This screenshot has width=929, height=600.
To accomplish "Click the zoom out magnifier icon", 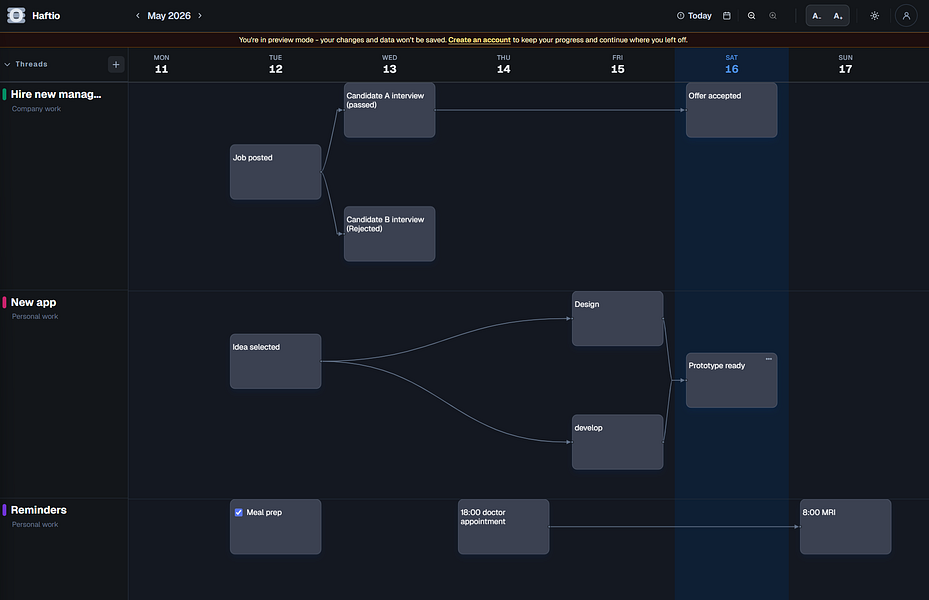I will [x=751, y=16].
